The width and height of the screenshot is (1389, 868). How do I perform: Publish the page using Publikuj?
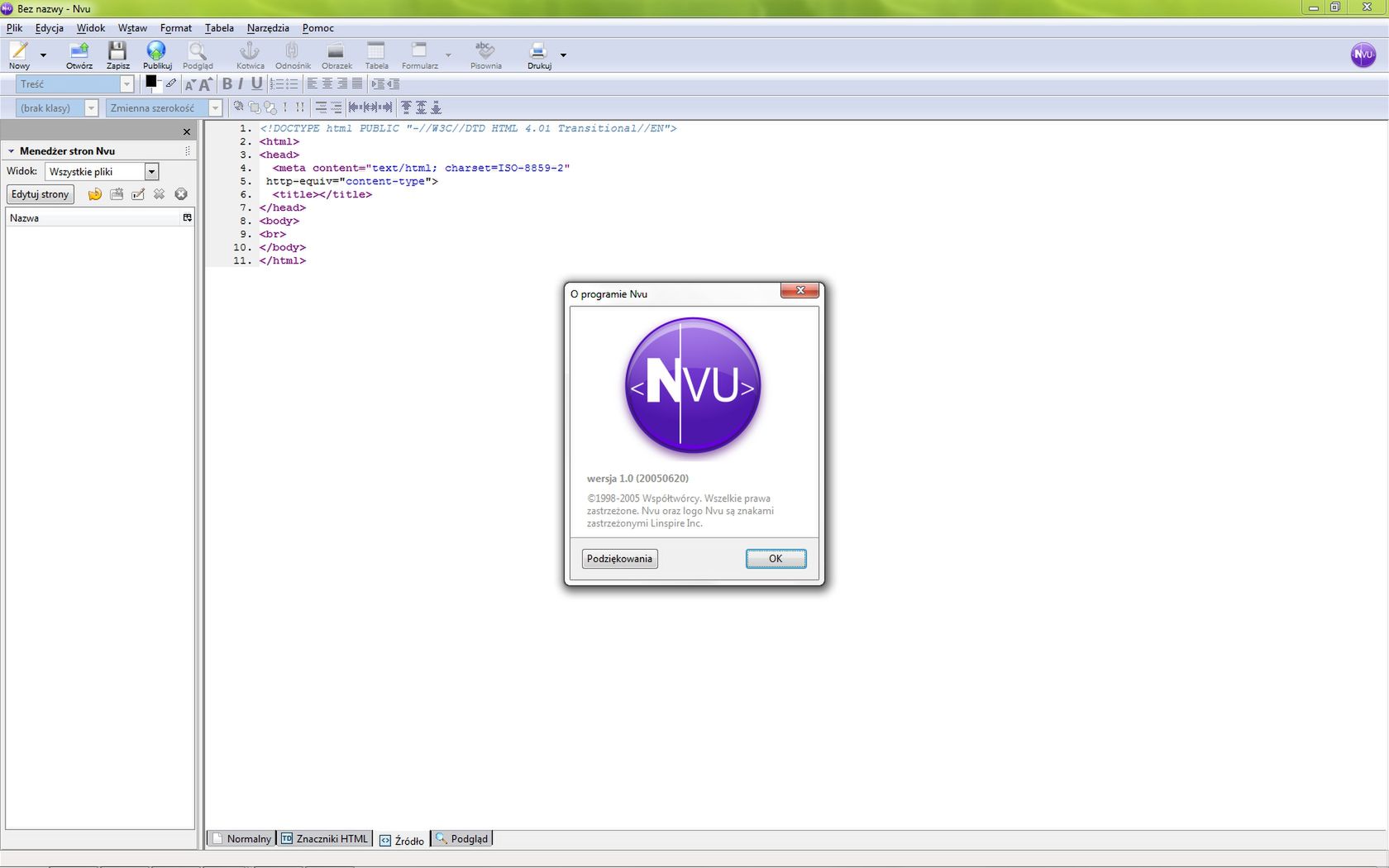click(x=156, y=55)
